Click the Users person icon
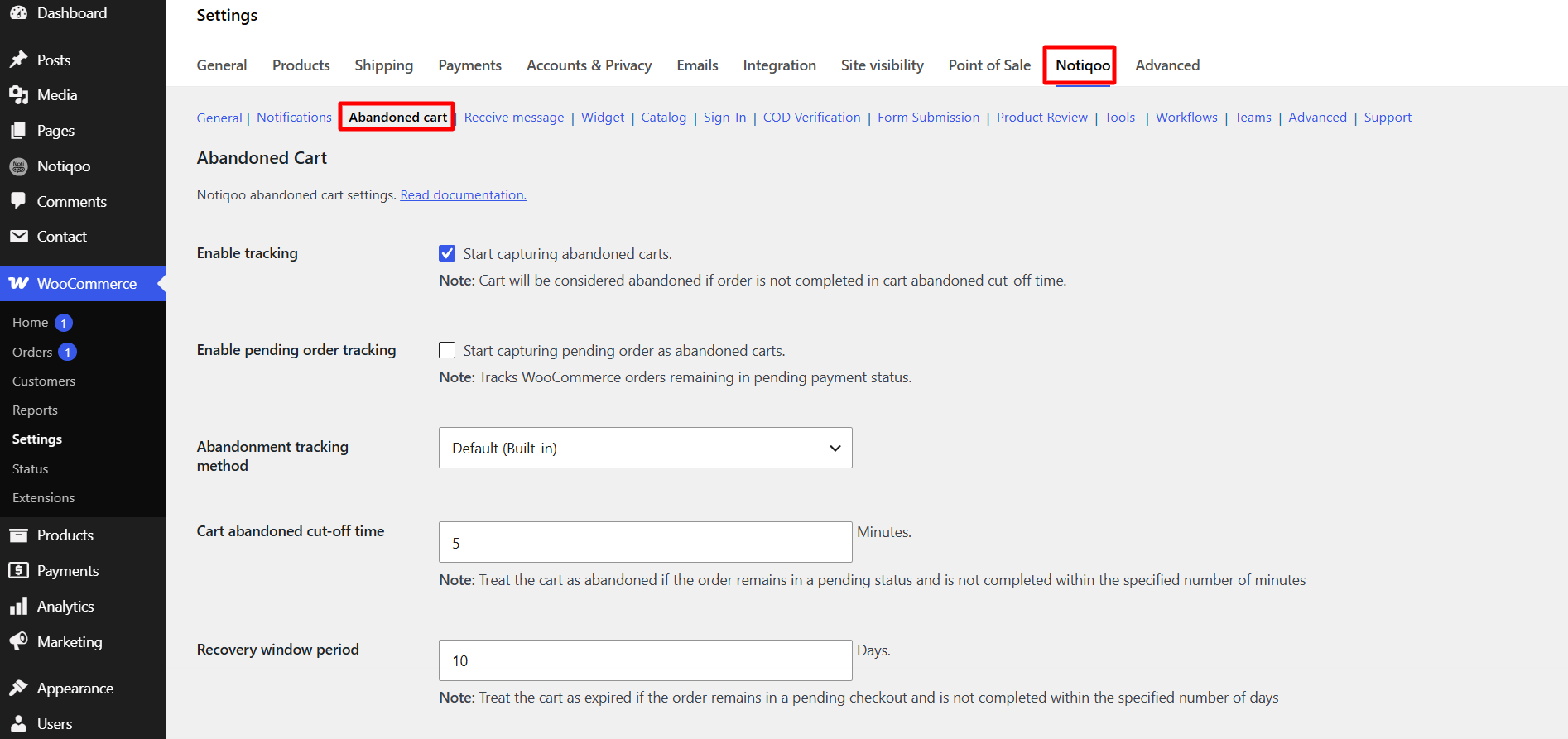 pos(18,724)
